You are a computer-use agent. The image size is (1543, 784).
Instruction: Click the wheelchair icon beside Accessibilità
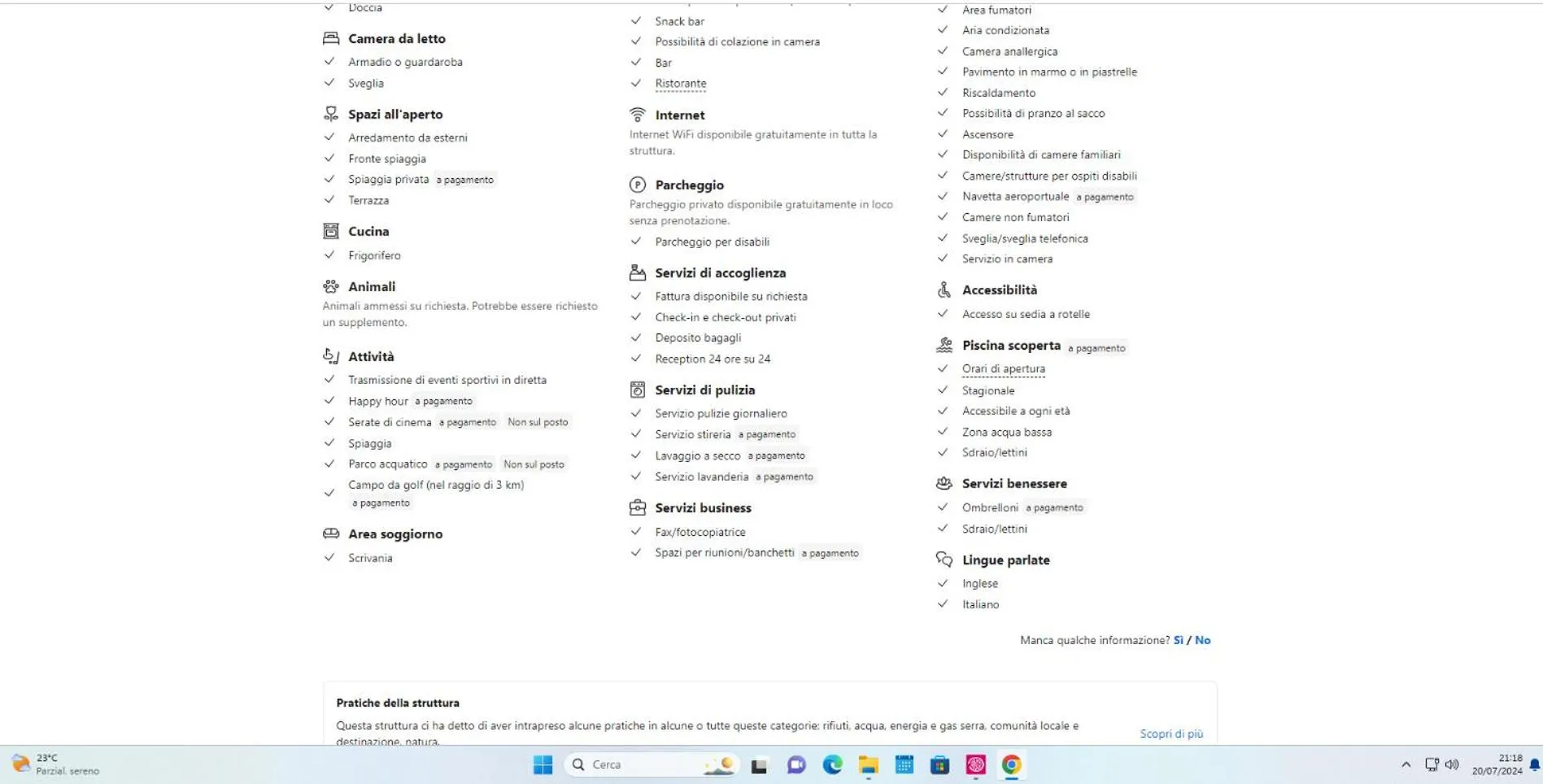pyautogui.click(x=944, y=290)
